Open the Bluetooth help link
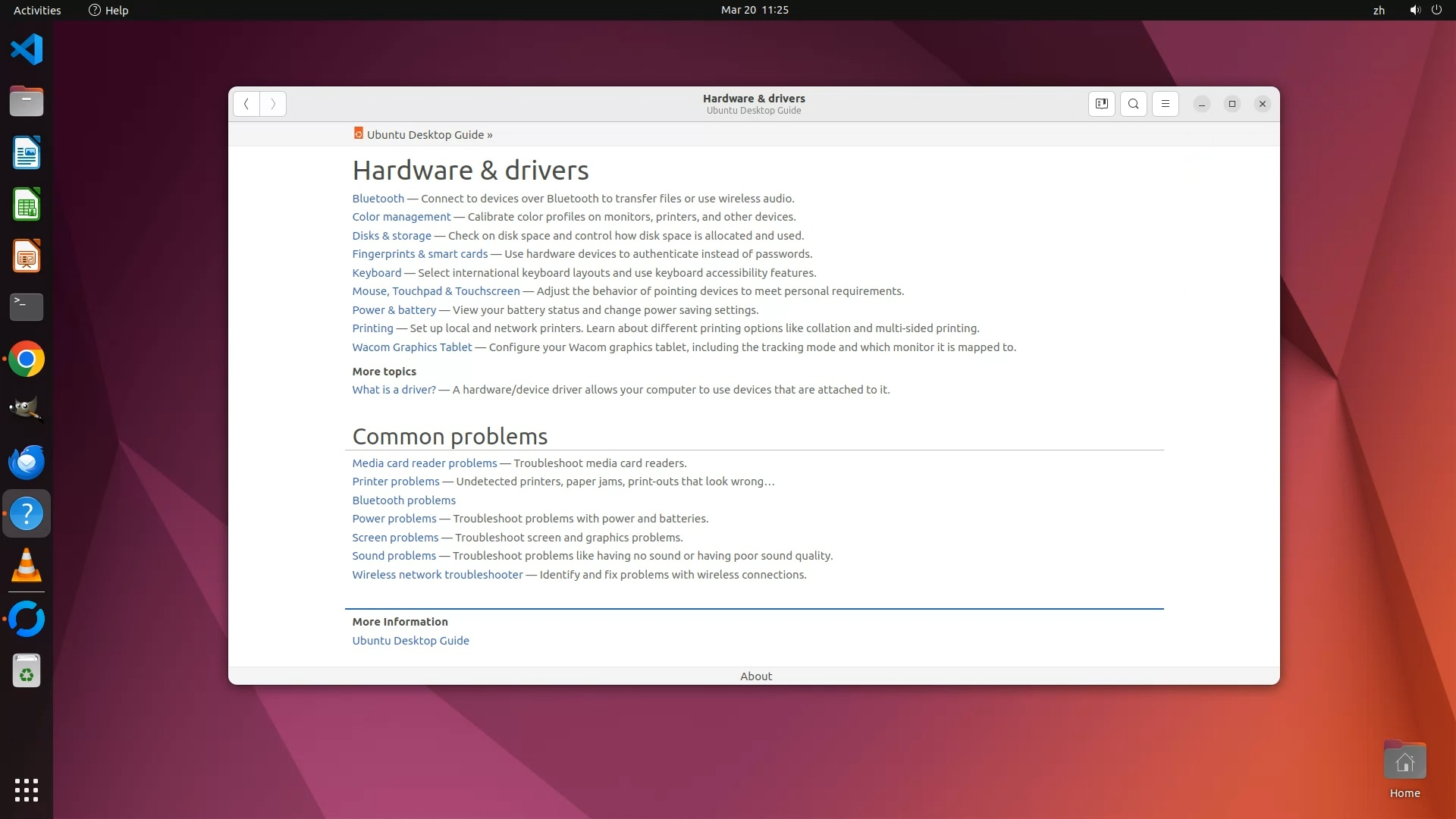Screen dimensions: 1456x819 click(x=378, y=199)
